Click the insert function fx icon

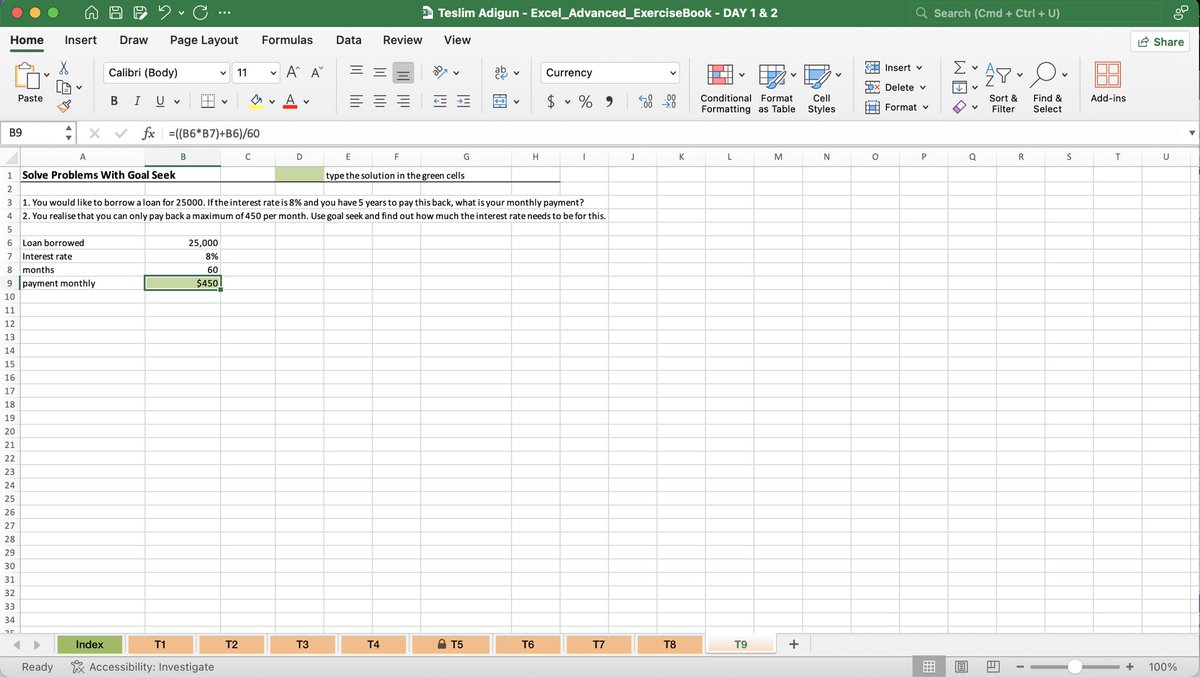pos(148,133)
